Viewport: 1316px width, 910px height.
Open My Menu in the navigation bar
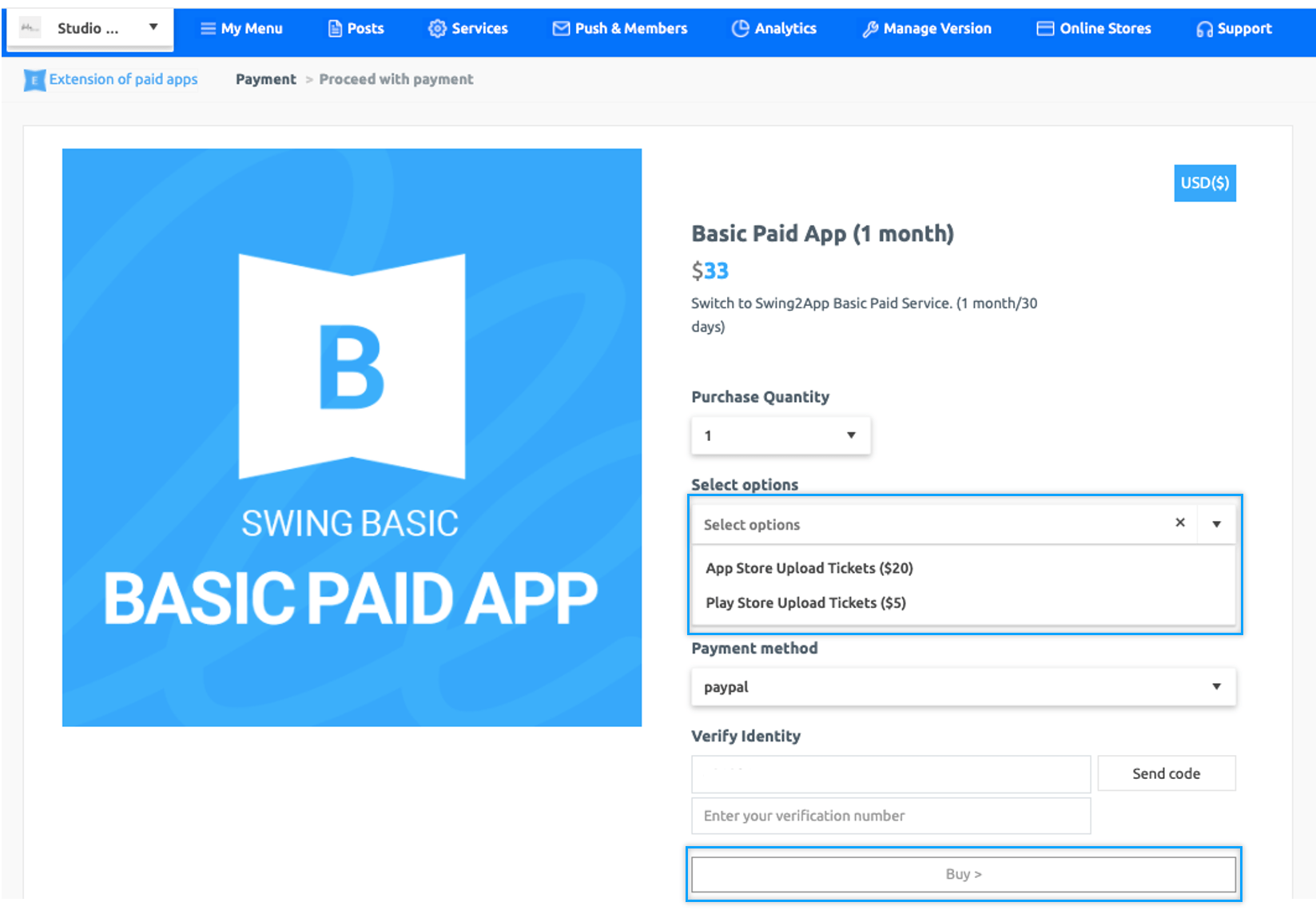241,29
